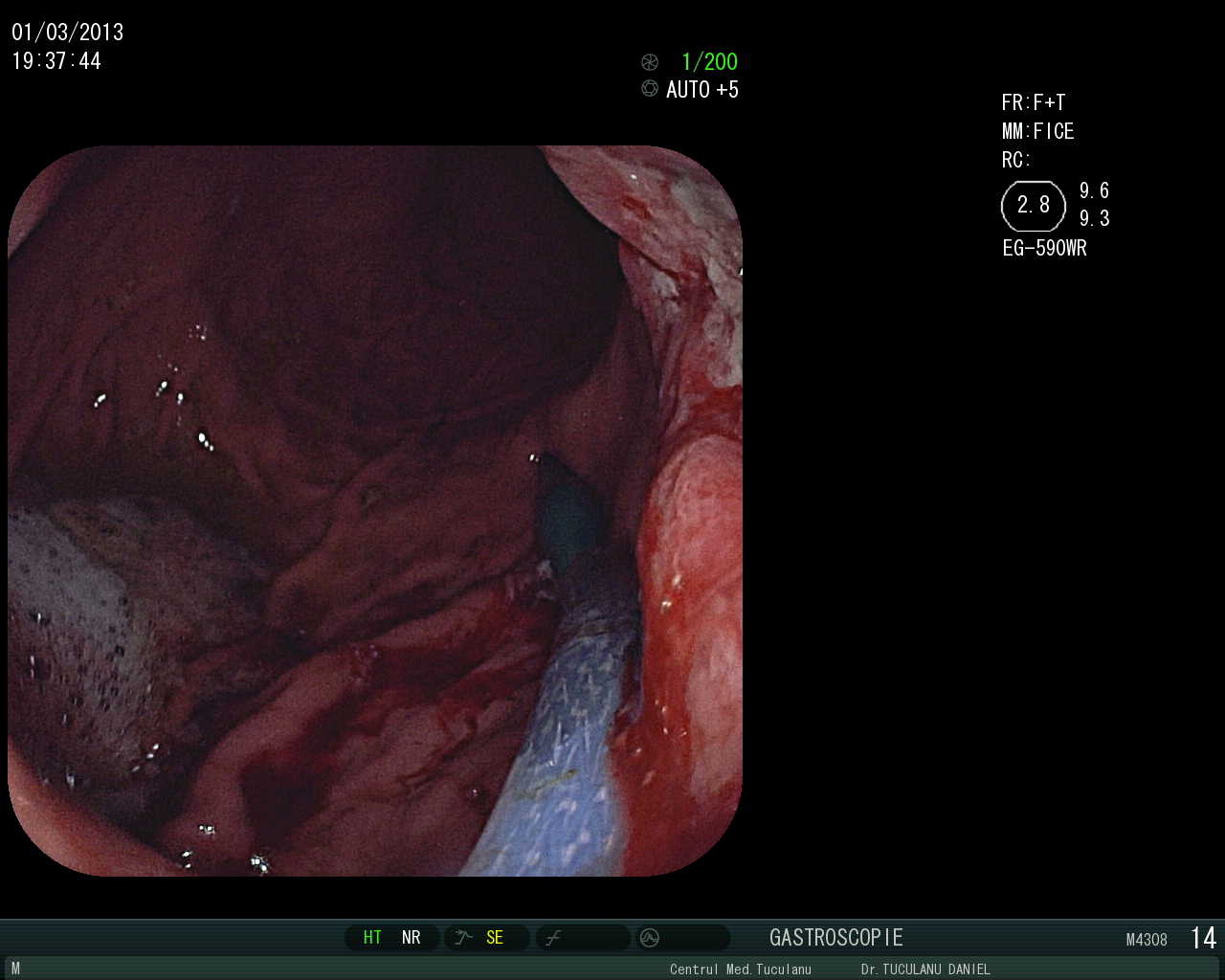1225x980 pixels.
Task: Click the EG-590WR scope model text
Action: pos(1045,248)
